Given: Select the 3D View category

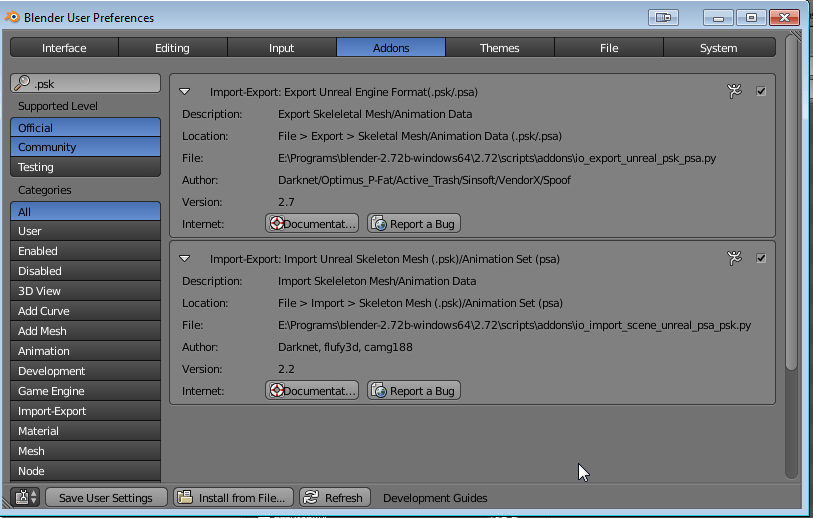Looking at the screenshot, I should pos(86,291).
